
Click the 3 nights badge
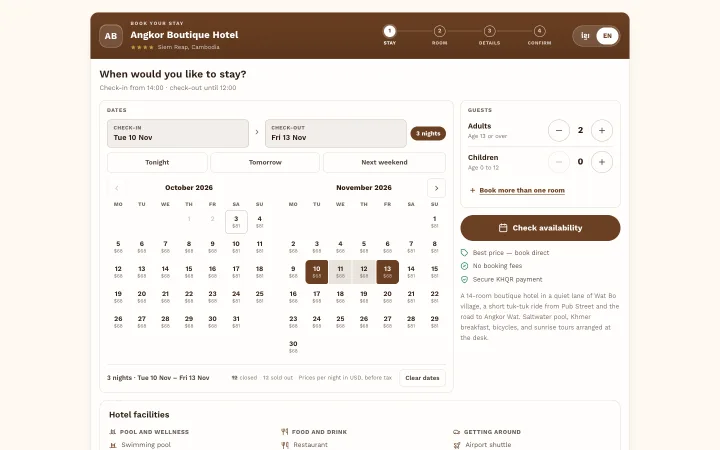point(428,134)
